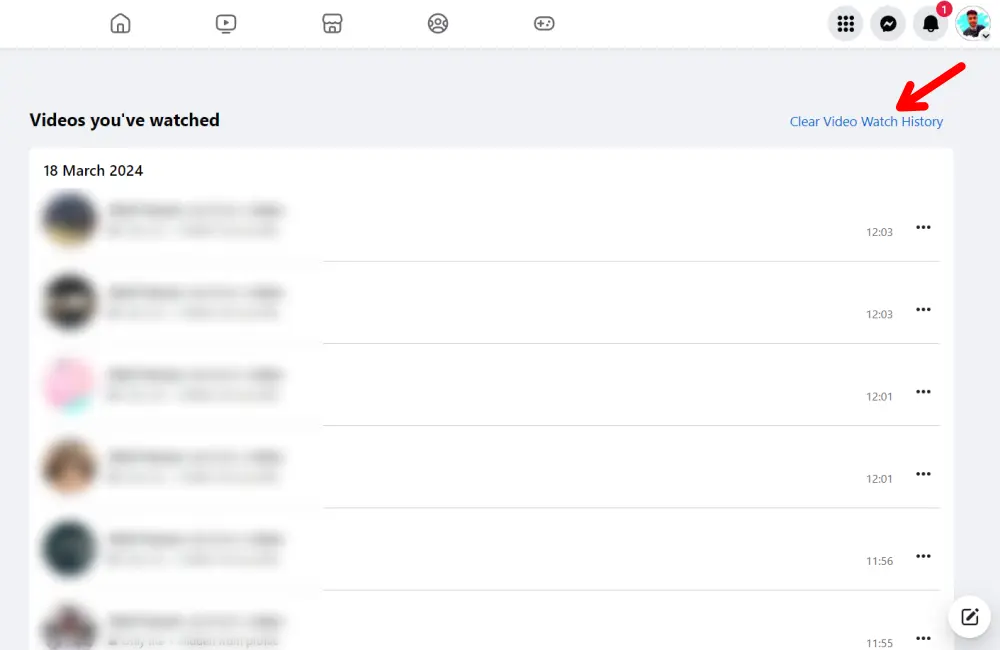Image resolution: width=1000 pixels, height=650 pixels.
Task: Open the Gaming controller icon
Action: (544, 23)
